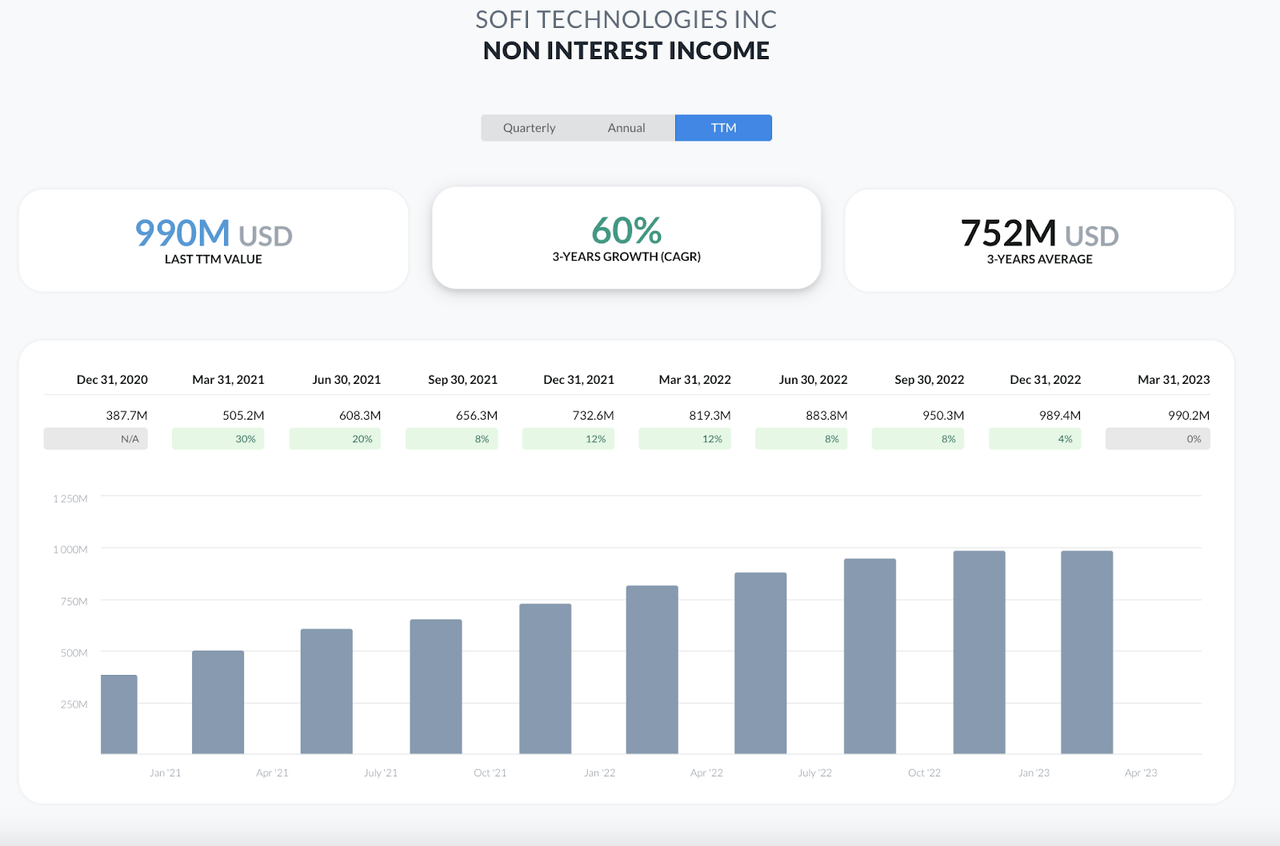Viewport: 1280px width, 846px height.
Task: Click the Apr '23 x-axis label
Action: tap(1141, 773)
